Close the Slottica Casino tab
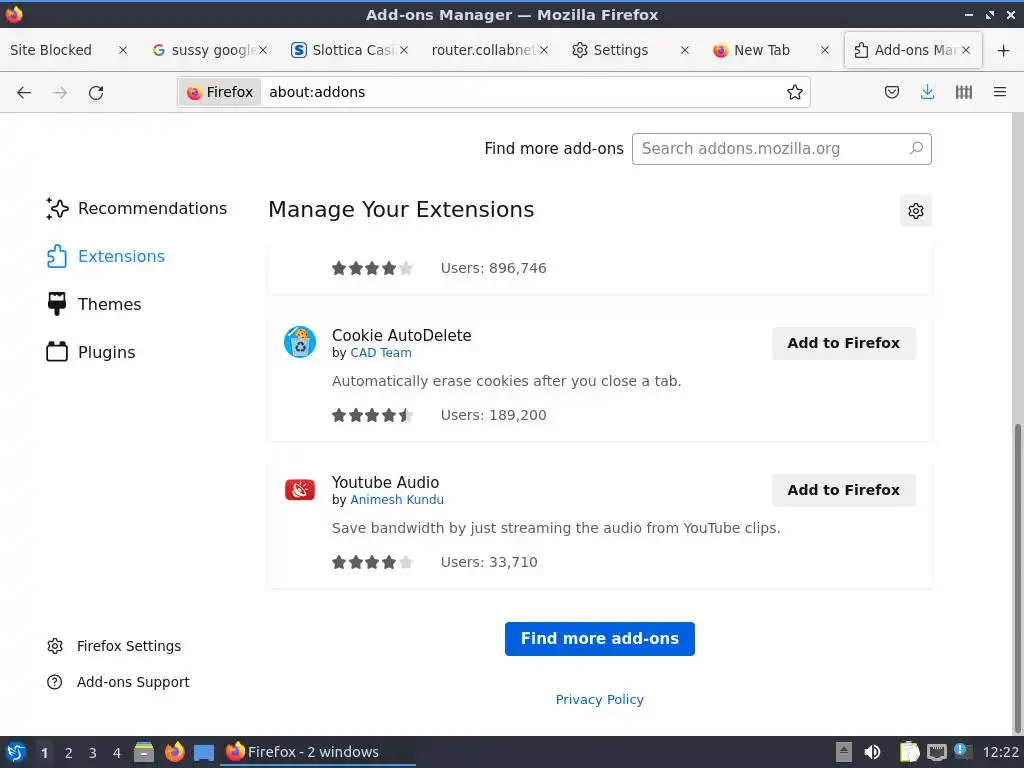This screenshot has height=768, width=1024. tap(404, 50)
